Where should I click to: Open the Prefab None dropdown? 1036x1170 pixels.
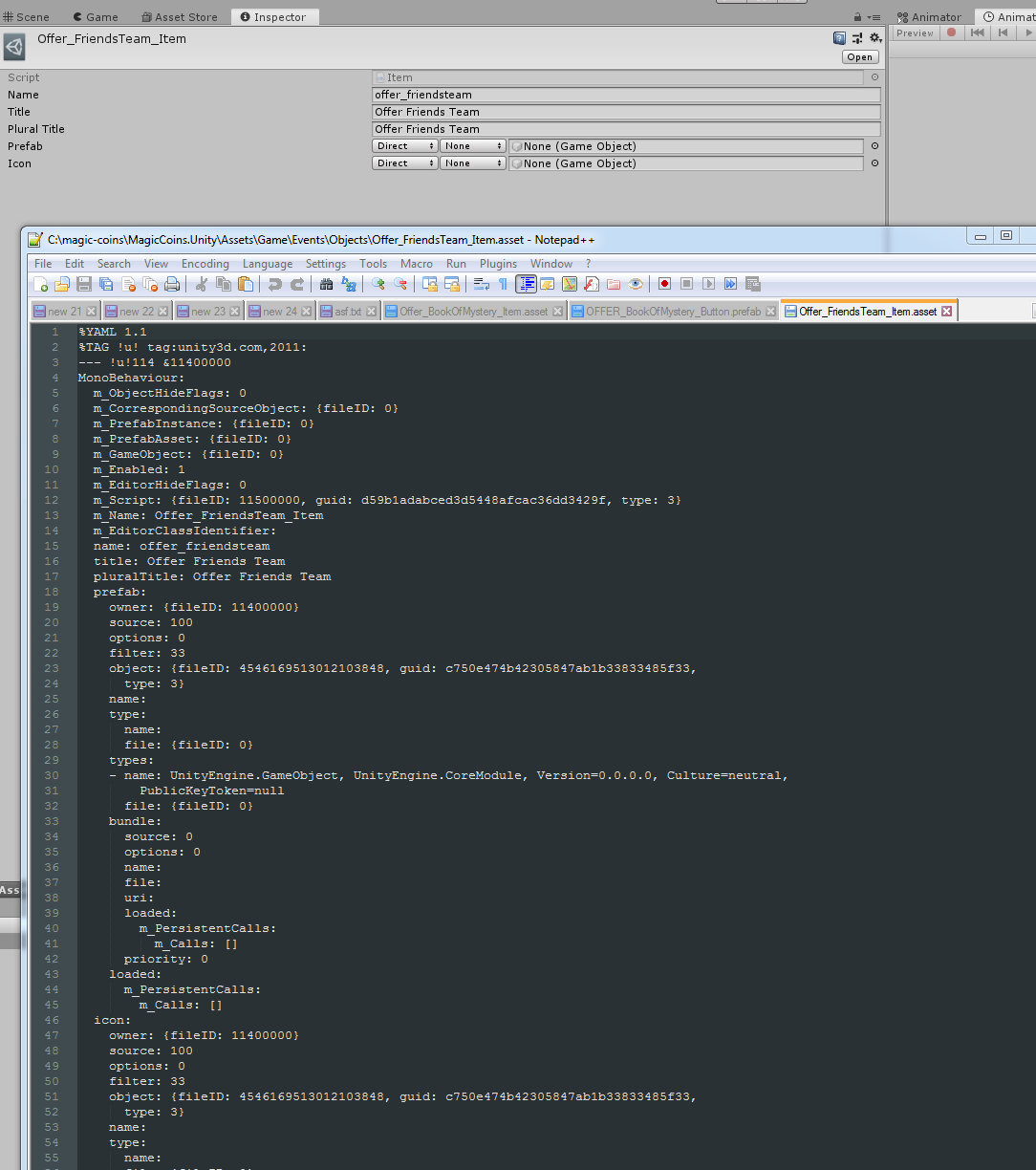[x=472, y=146]
